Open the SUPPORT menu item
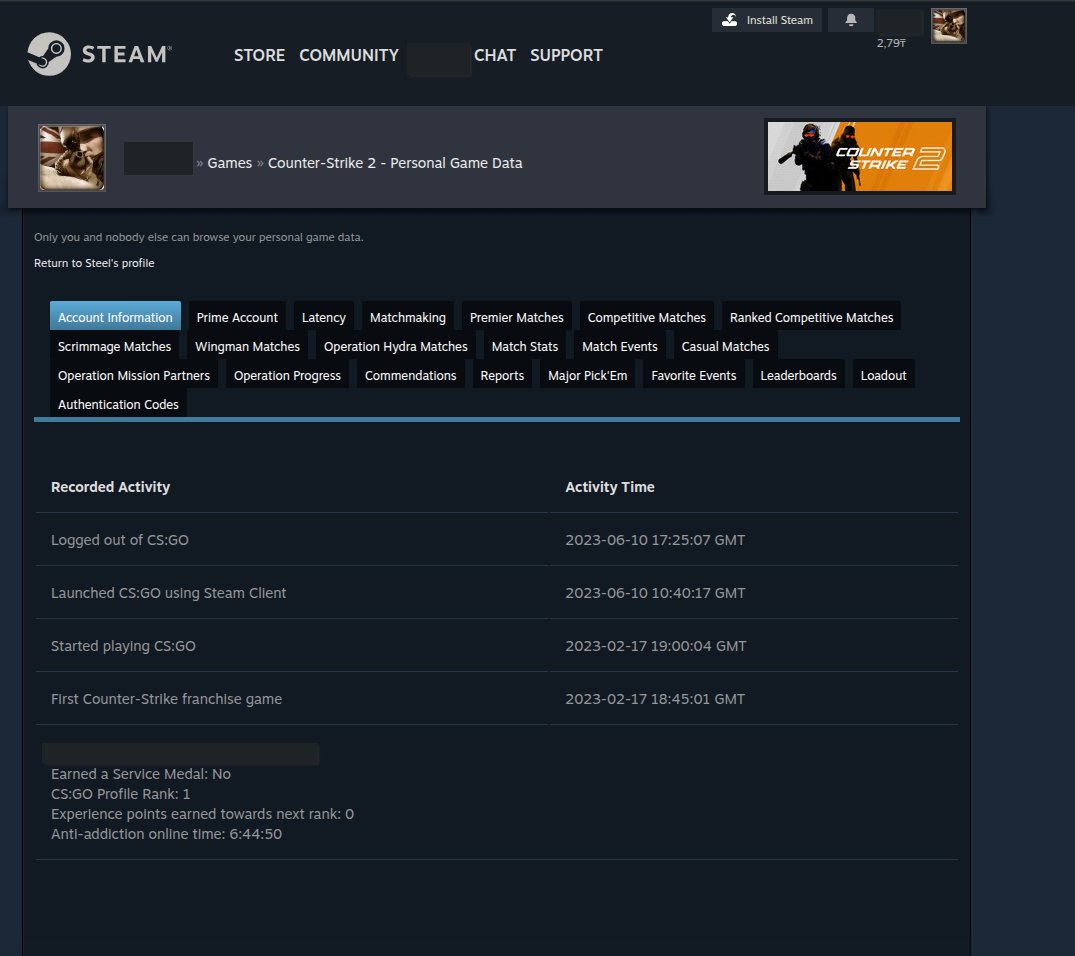Viewport: 1075px width, 956px height. point(566,55)
